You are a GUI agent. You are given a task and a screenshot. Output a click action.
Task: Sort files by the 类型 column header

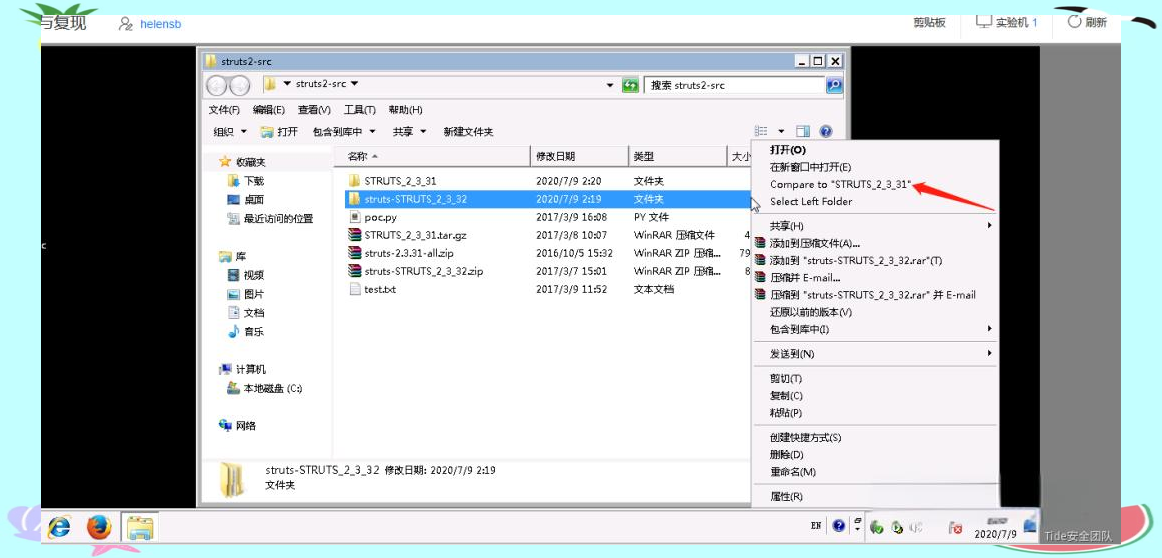coord(678,156)
